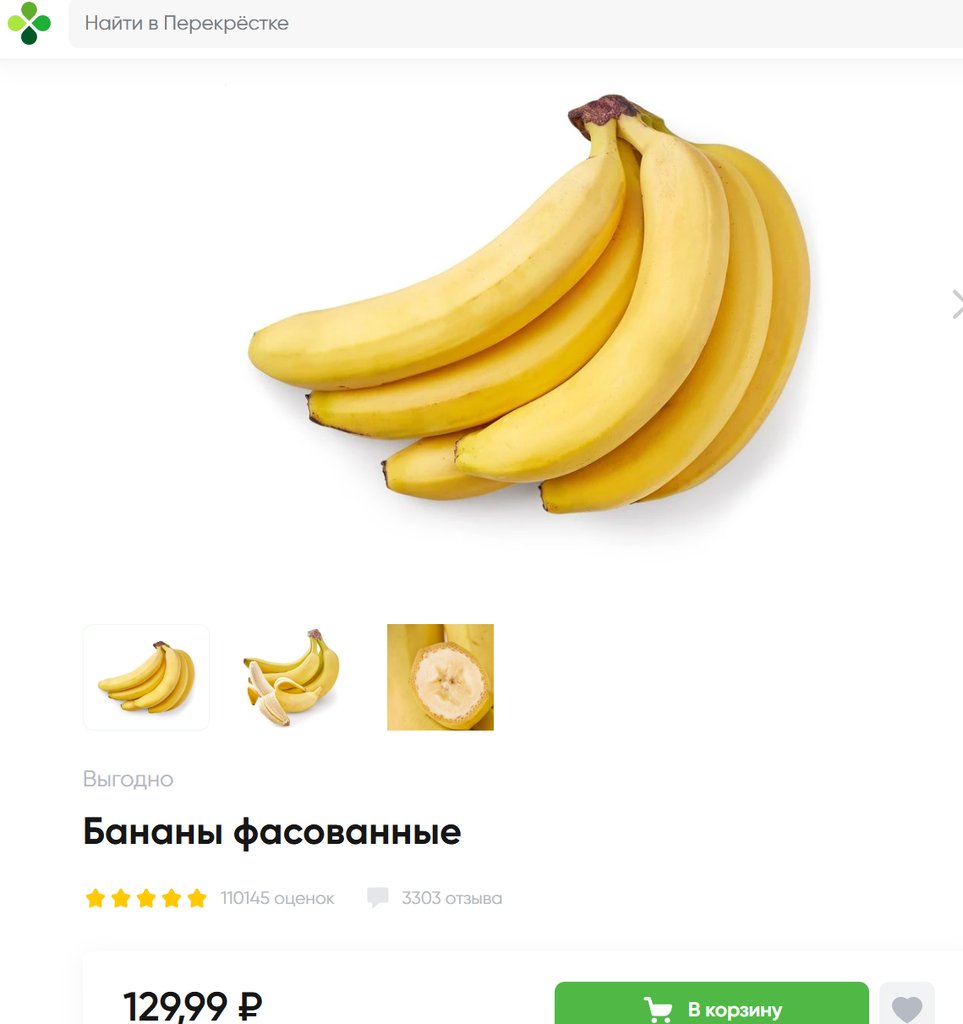Focus the "Найти в Перекрёстке" search field
The image size is (963, 1024).
(516, 24)
